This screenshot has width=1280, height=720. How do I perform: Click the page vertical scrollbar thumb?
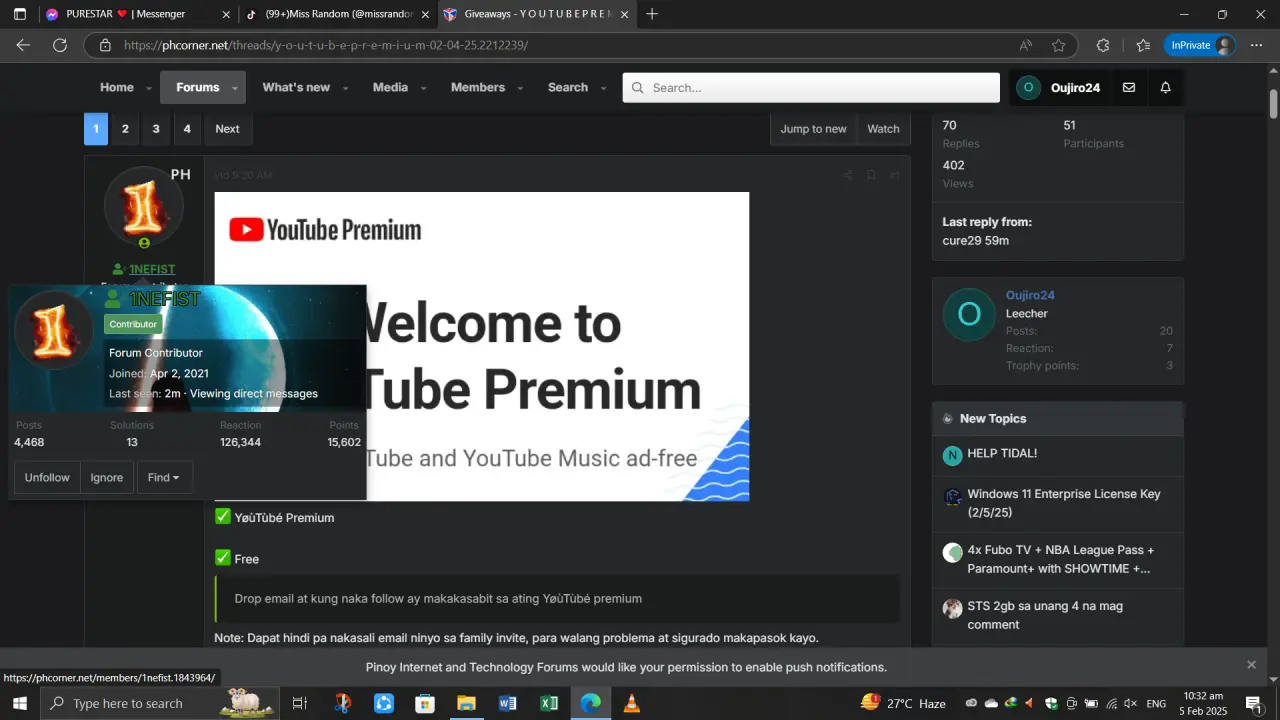[x=1274, y=103]
